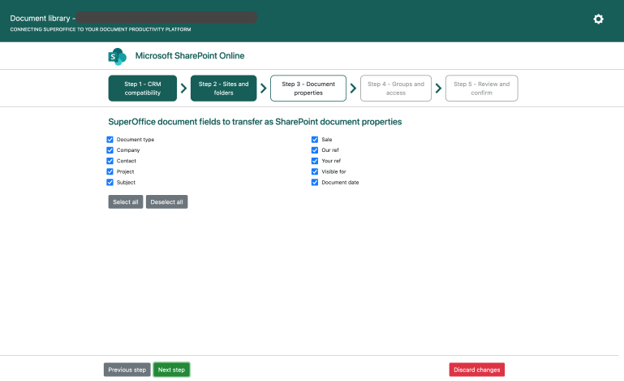Disable the Contact field checkbox
Image resolution: width=624 pixels, height=381 pixels.
(x=110, y=161)
